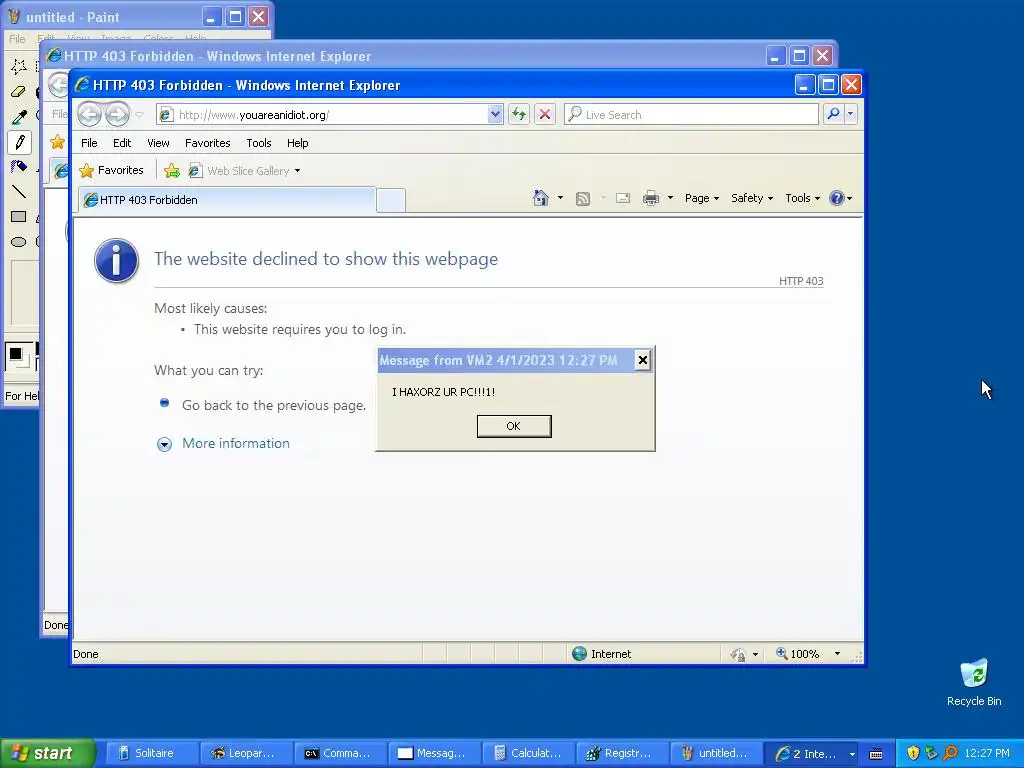Open the Print dropdown arrow
Screen dimensions: 1024x768
coord(670,198)
